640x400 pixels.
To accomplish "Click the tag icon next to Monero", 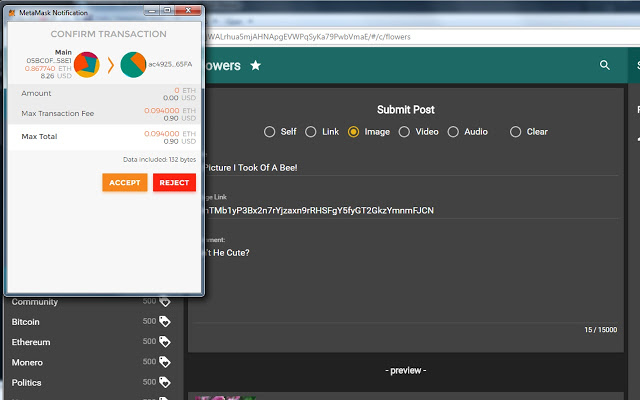I will coord(165,362).
